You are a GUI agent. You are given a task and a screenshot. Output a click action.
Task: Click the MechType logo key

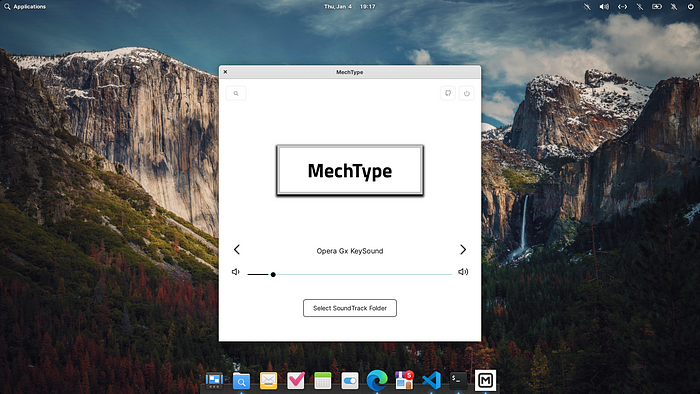(x=350, y=170)
